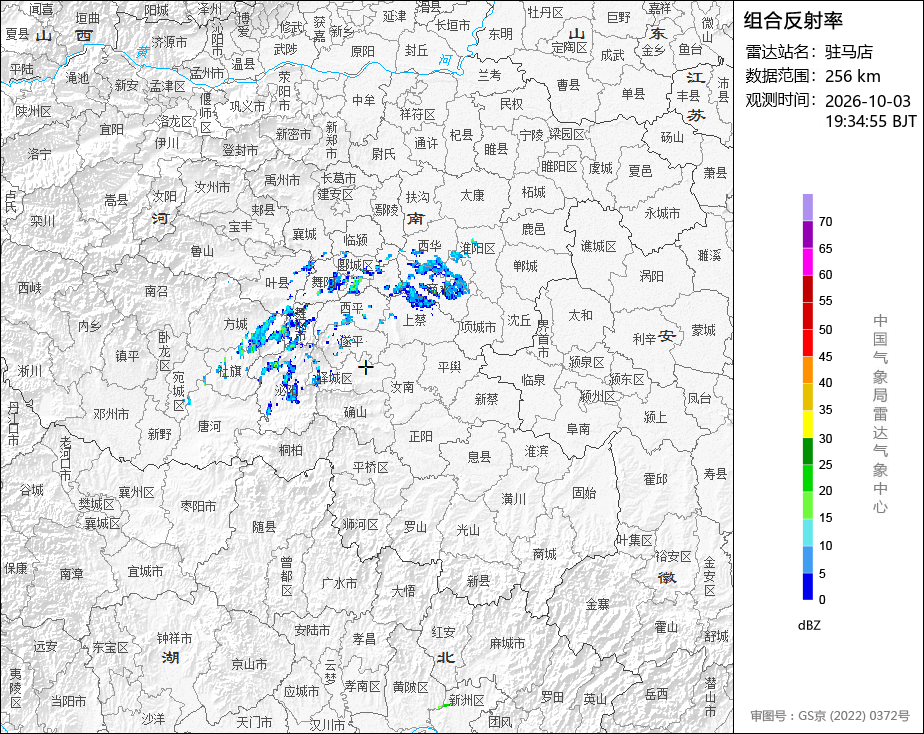Viewport: 924px width, 734px height.
Task: Click the cyan 10–15 dBZ legend swatch
Action: [x=807, y=532]
